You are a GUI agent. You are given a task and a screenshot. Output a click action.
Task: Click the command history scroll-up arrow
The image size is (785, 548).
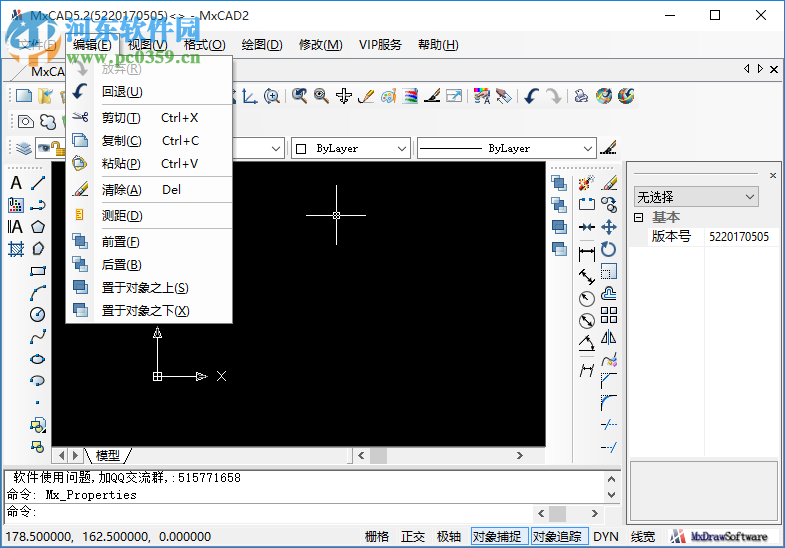pyautogui.click(x=611, y=479)
